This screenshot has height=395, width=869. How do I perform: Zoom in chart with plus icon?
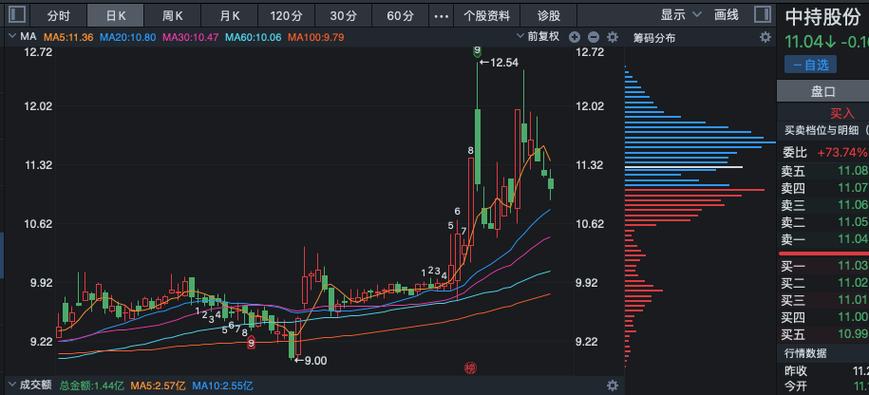[575, 37]
